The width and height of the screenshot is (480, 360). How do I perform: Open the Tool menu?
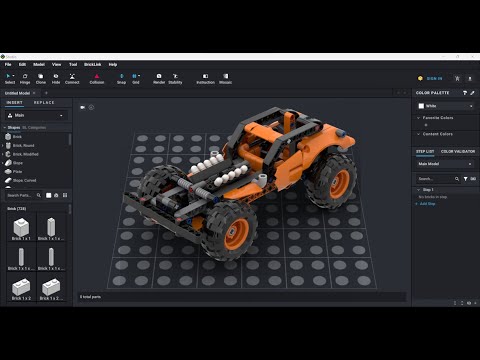[73, 64]
